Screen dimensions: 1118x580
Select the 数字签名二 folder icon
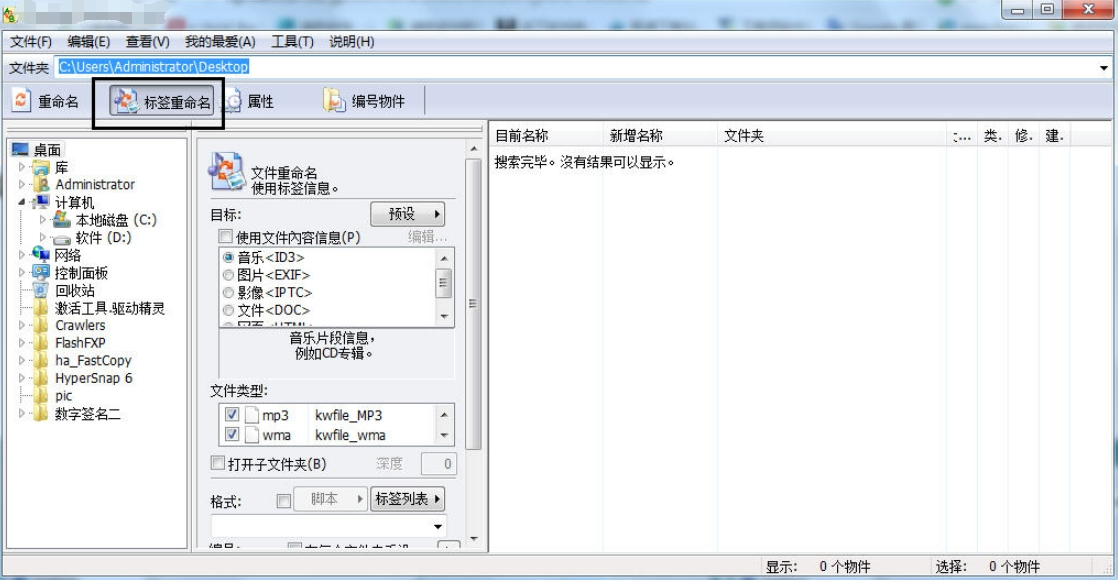(x=41, y=413)
